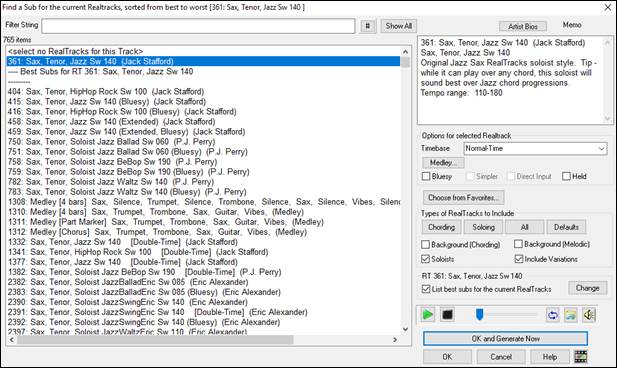The image size is (617, 368).
Task: Click the # filter button
Action: pos(368,26)
